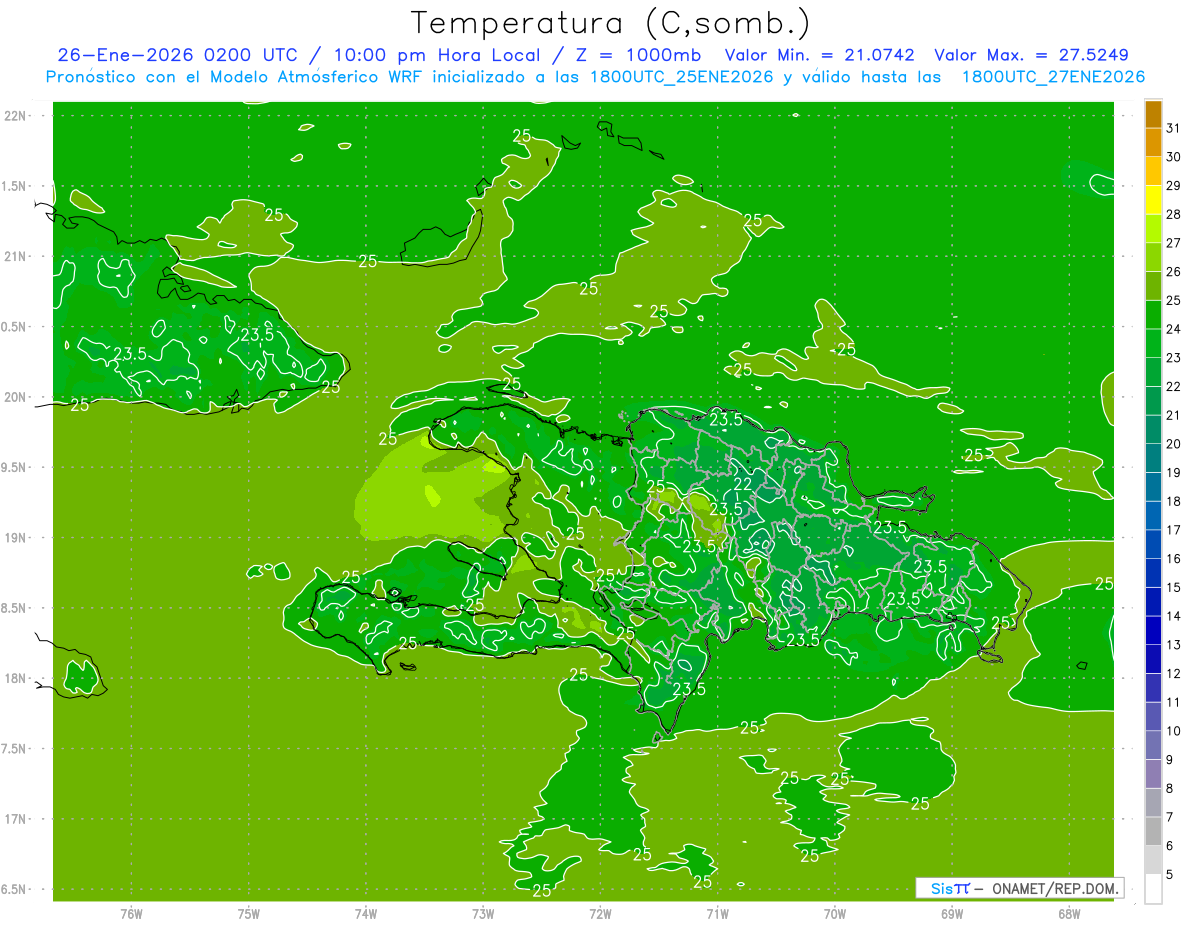
Task: Select the "Valor Max. = 27.5249" text
Action: (x=1031, y=55)
